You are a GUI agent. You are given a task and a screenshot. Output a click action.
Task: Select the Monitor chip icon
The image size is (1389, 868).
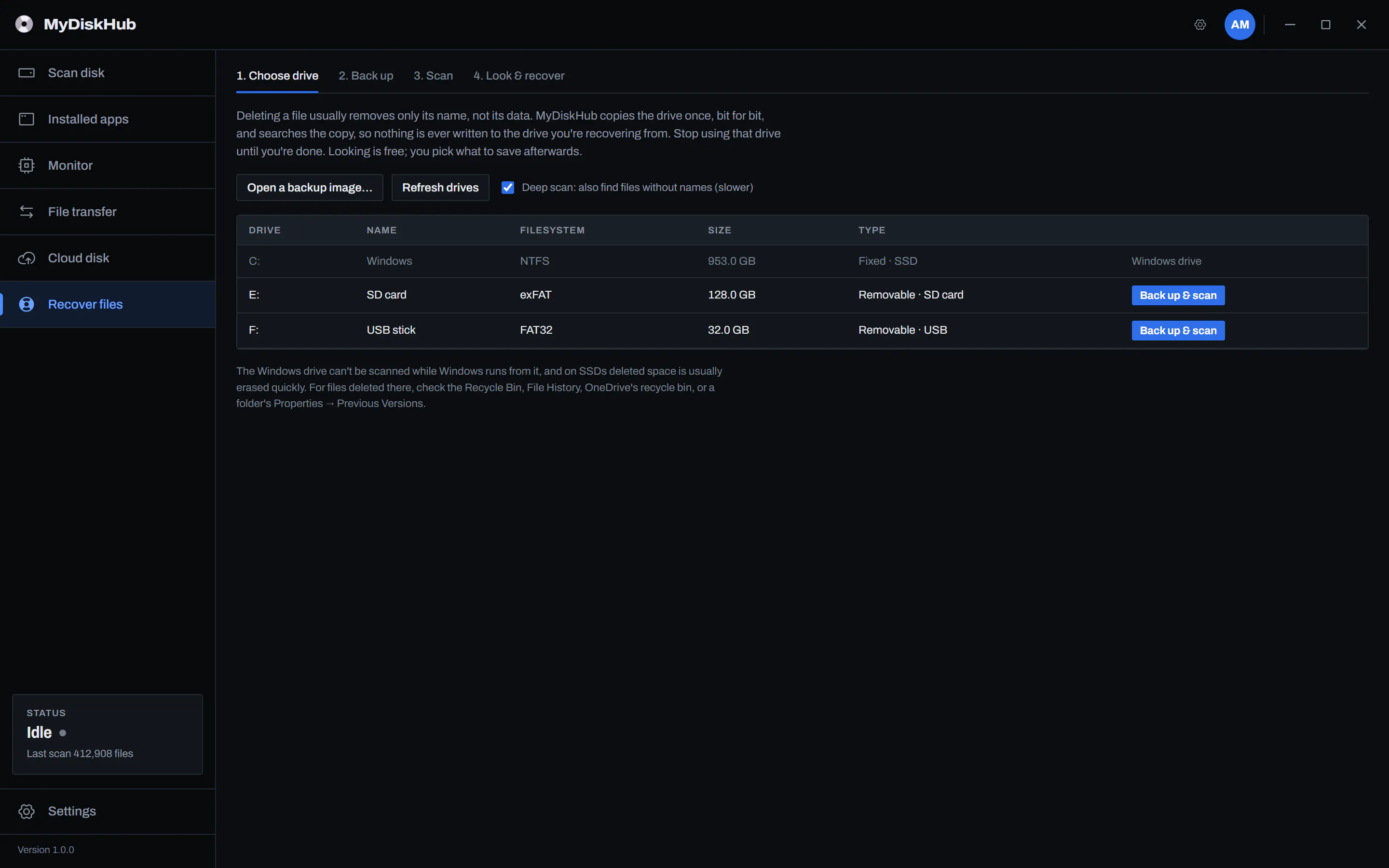(27, 165)
